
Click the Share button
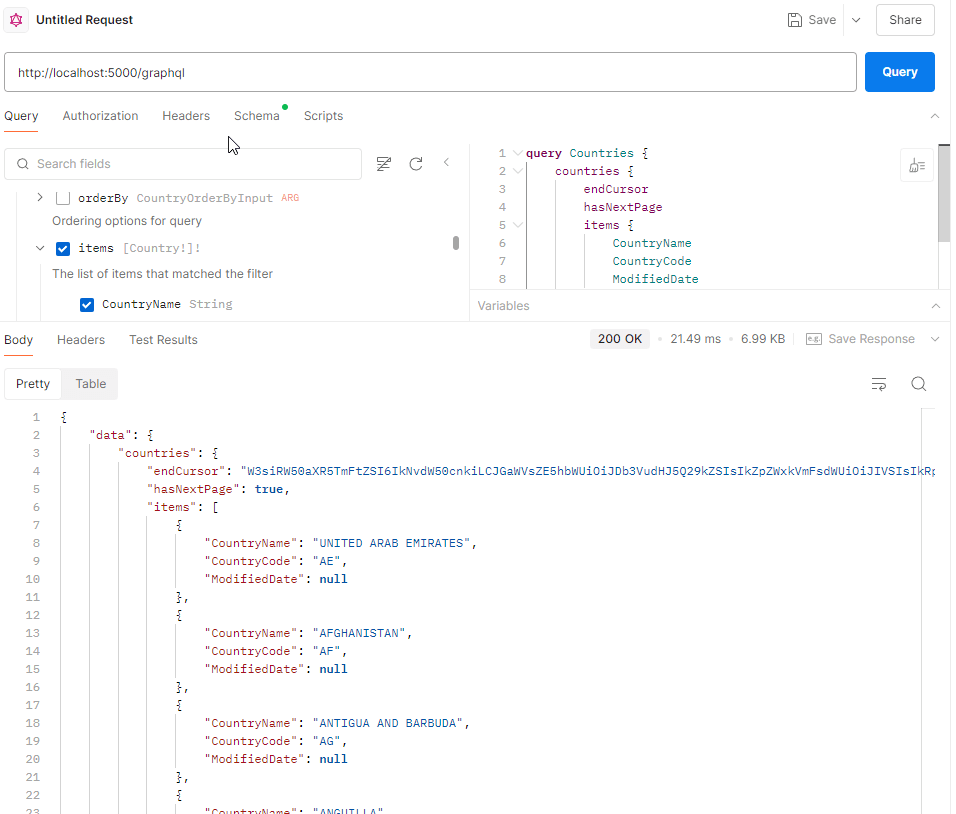tap(905, 20)
